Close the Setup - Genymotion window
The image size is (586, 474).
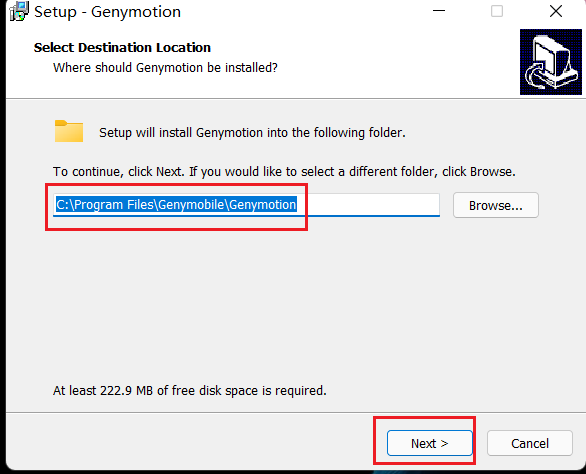coord(556,11)
